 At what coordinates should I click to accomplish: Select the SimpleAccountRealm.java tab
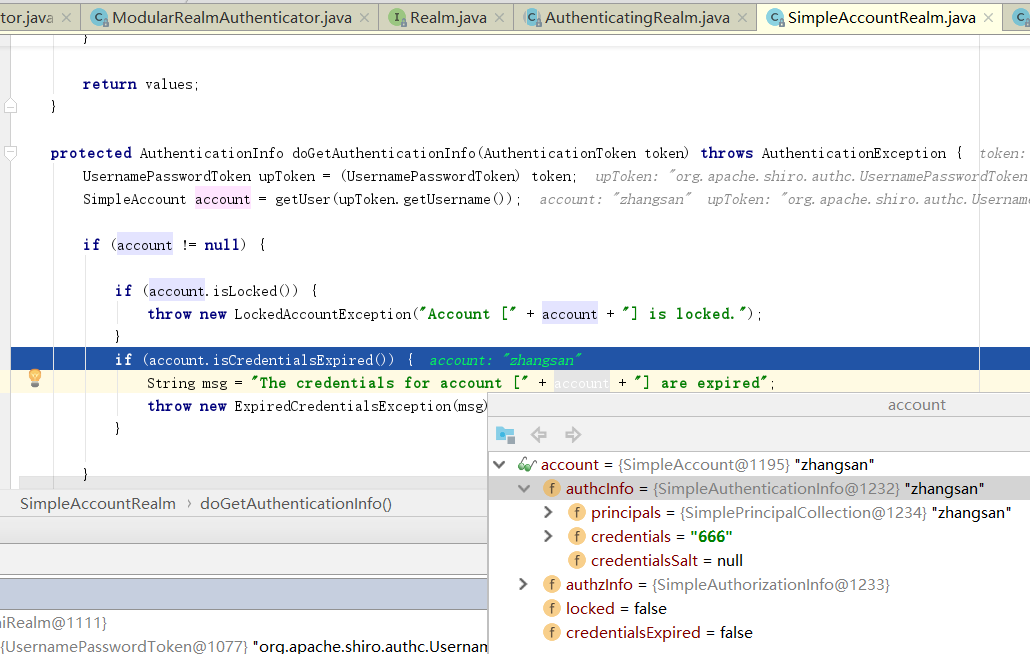click(880, 18)
